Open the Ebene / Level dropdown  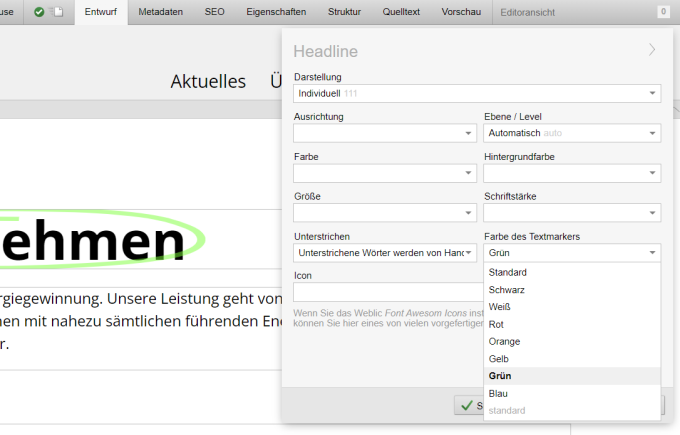(x=572, y=133)
